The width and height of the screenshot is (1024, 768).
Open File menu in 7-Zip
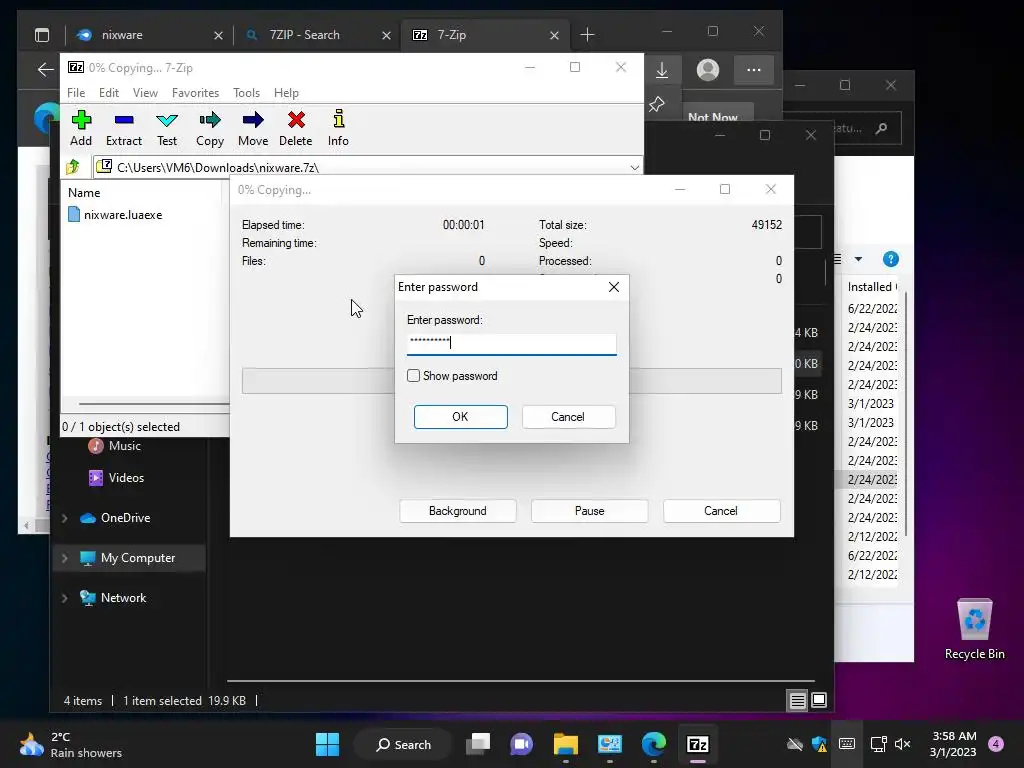(x=76, y=93)
